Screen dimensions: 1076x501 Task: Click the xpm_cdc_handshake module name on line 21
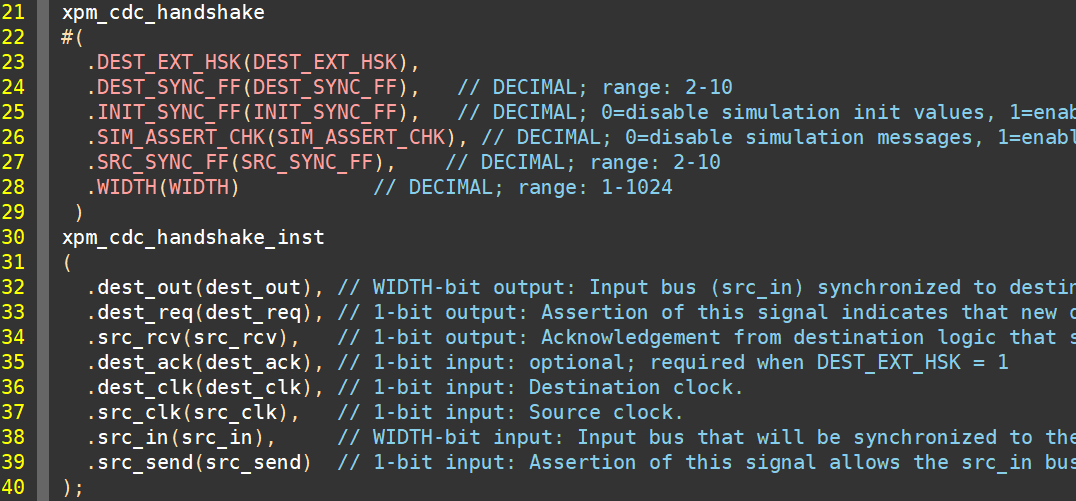[x=163, y=13]
